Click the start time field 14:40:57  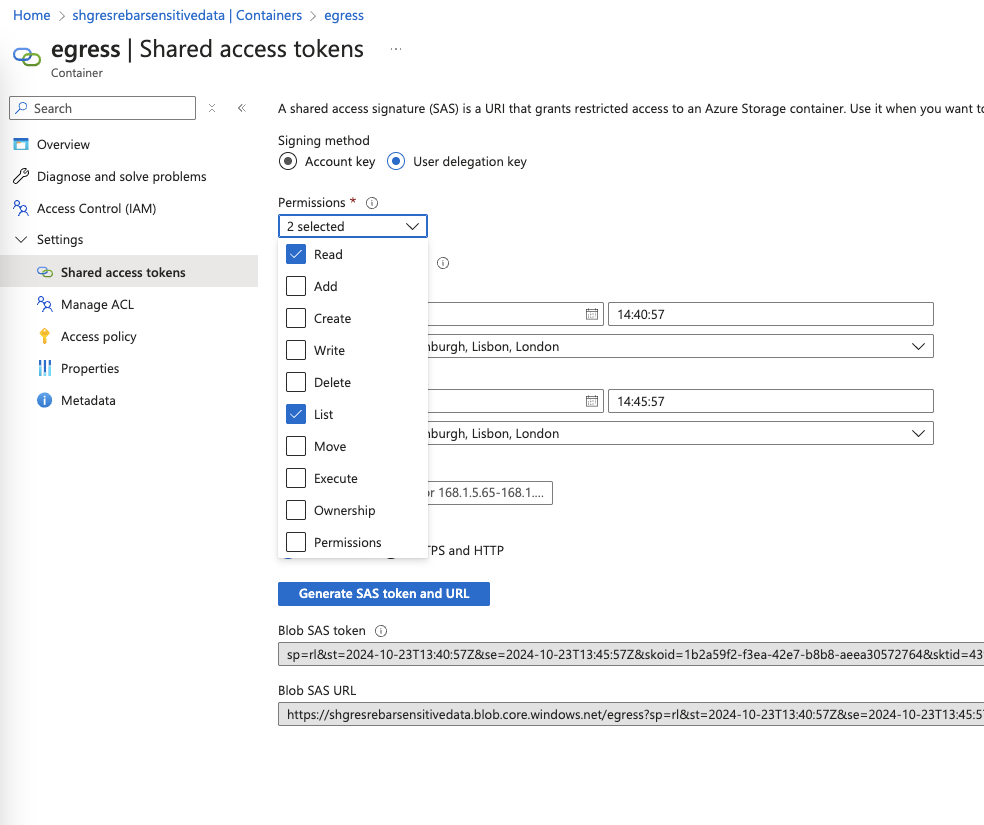click(x=771, y=314)
